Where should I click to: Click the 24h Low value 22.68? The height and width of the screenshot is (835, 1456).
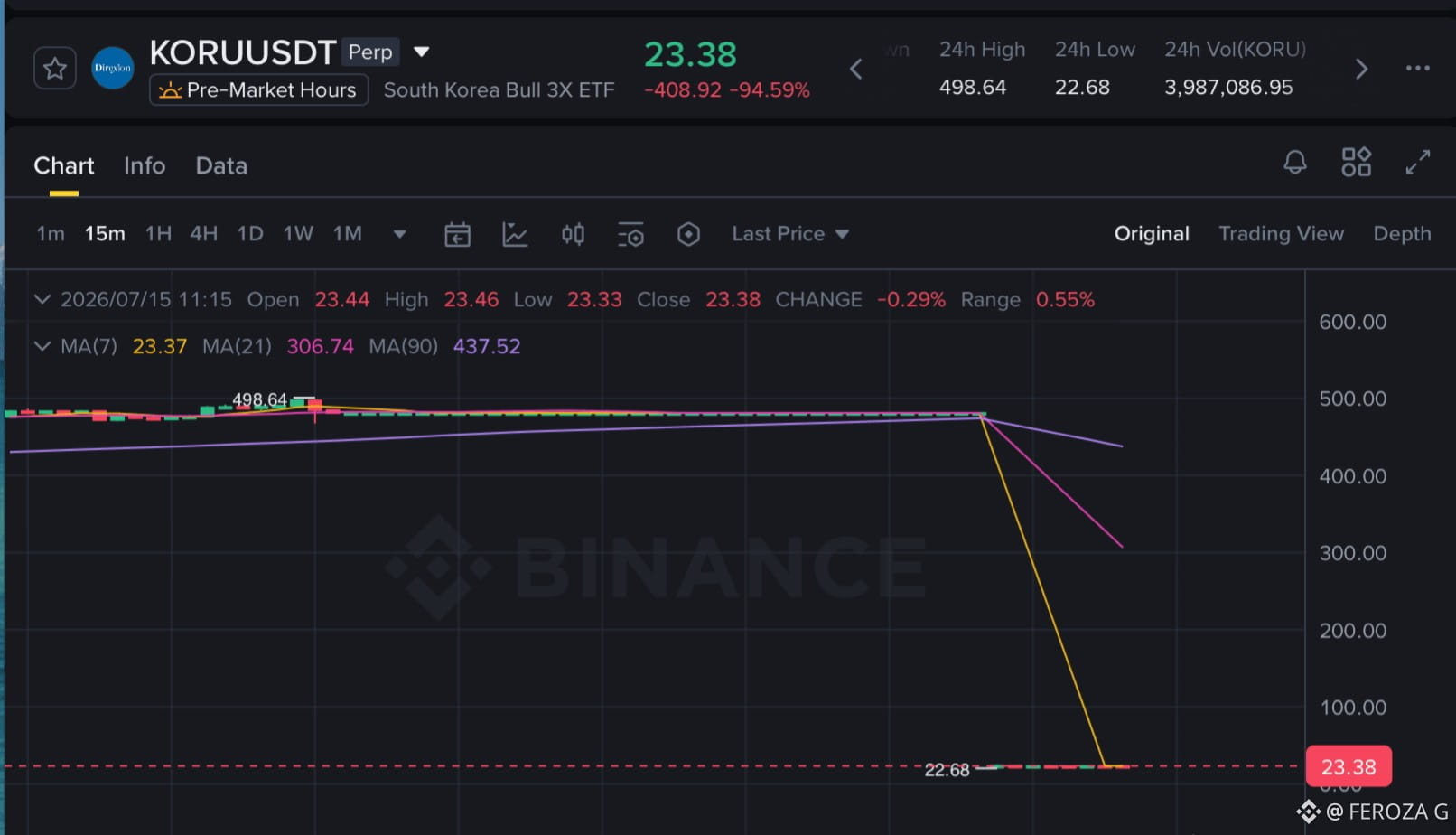[x=1082, y=88]
